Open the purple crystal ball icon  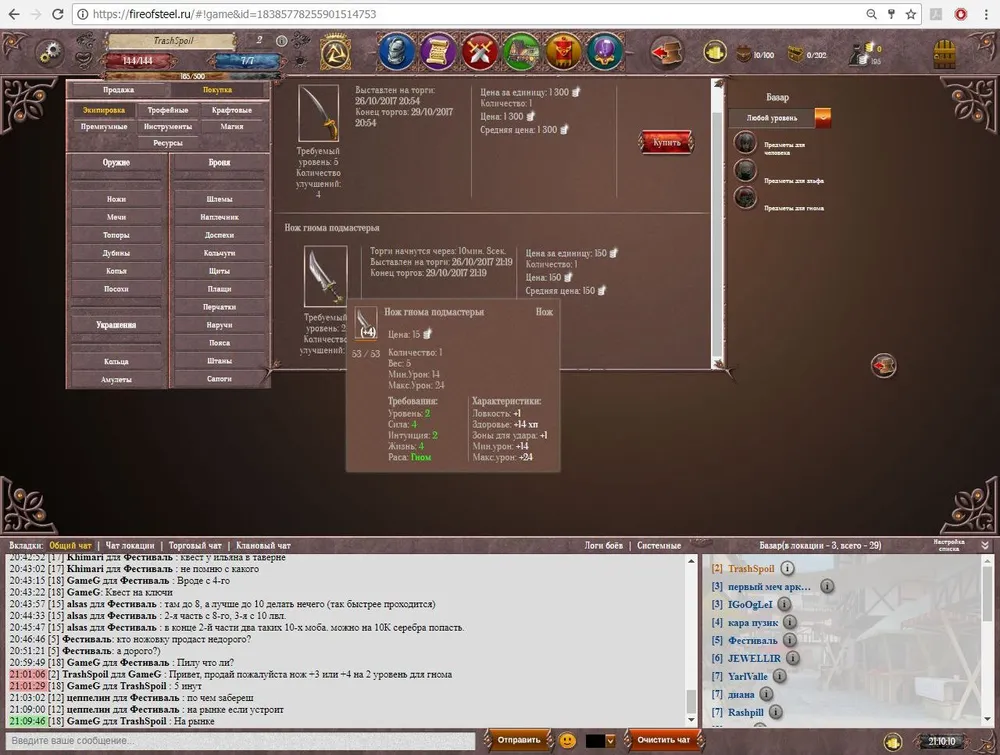[x=605, y=49]
